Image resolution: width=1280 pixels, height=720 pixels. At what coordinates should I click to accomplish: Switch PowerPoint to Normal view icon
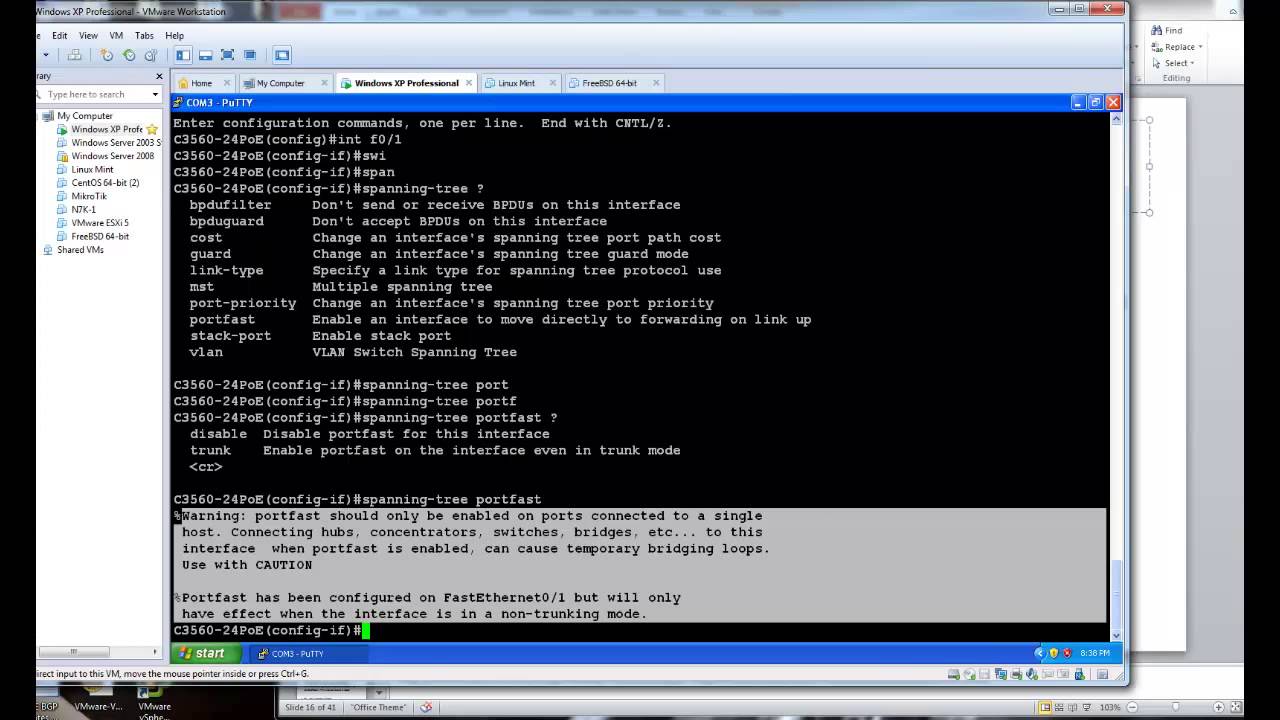coord(1045,707)
